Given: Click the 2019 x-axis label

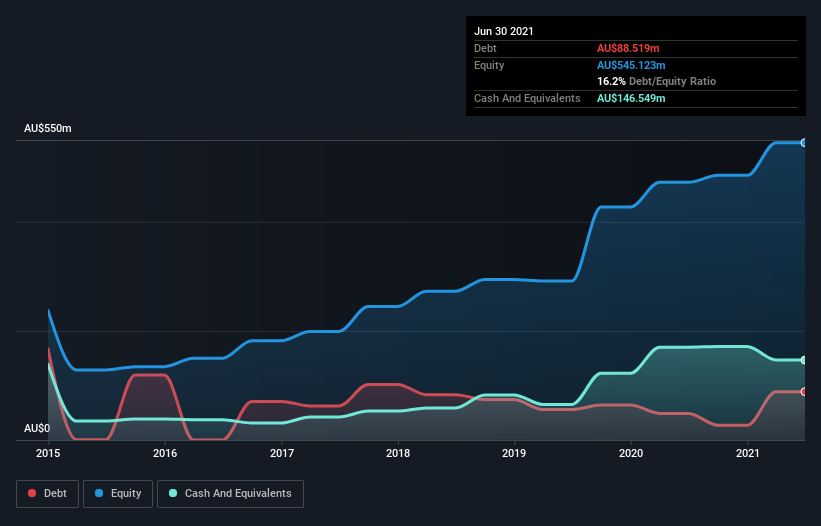Looking at the screenshot, I should (514, 453).
